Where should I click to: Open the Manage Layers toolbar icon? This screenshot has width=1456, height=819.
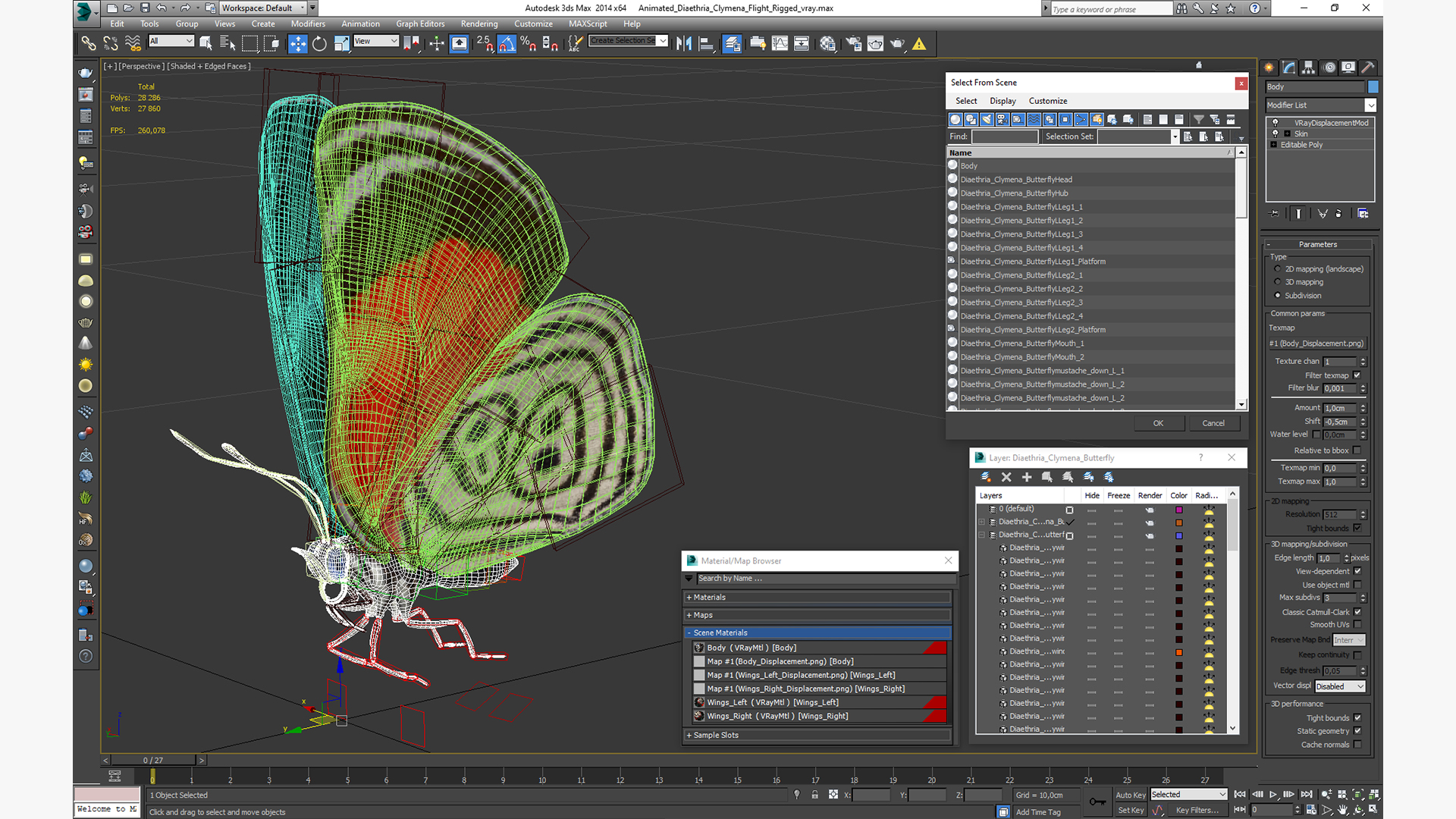point(732,44)
